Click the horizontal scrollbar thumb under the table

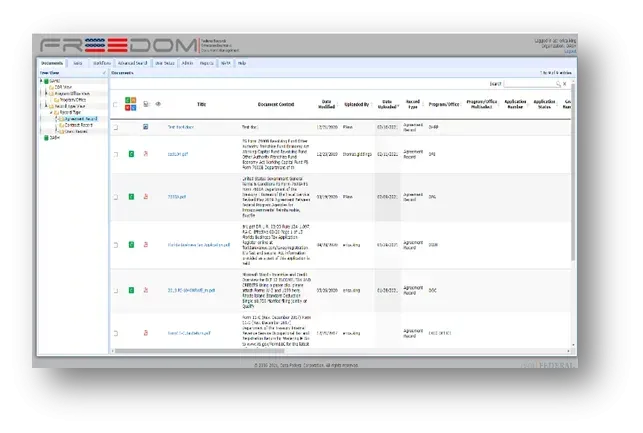[x=200, y=351]
